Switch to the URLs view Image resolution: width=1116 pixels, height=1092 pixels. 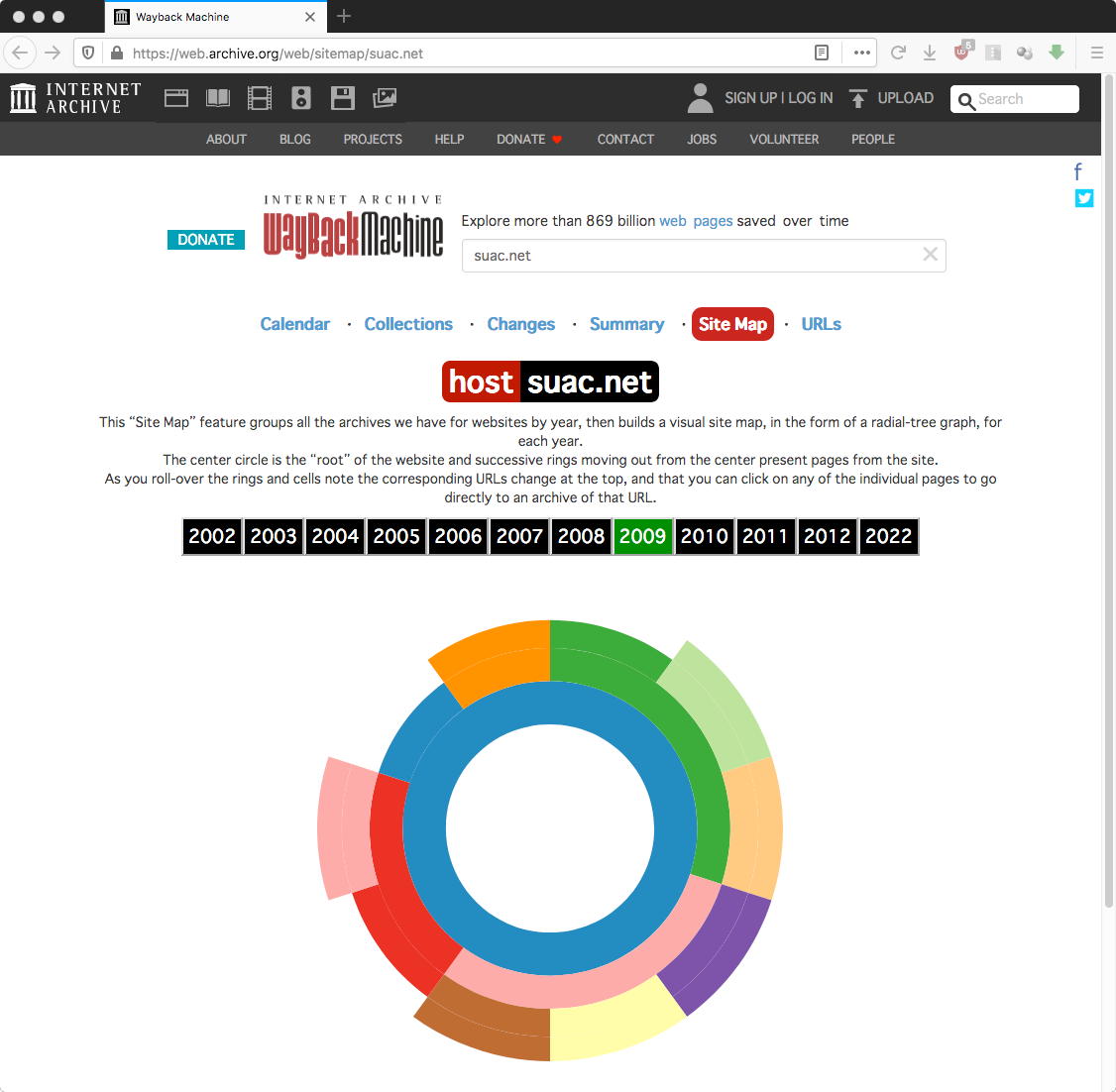(821, 324)
